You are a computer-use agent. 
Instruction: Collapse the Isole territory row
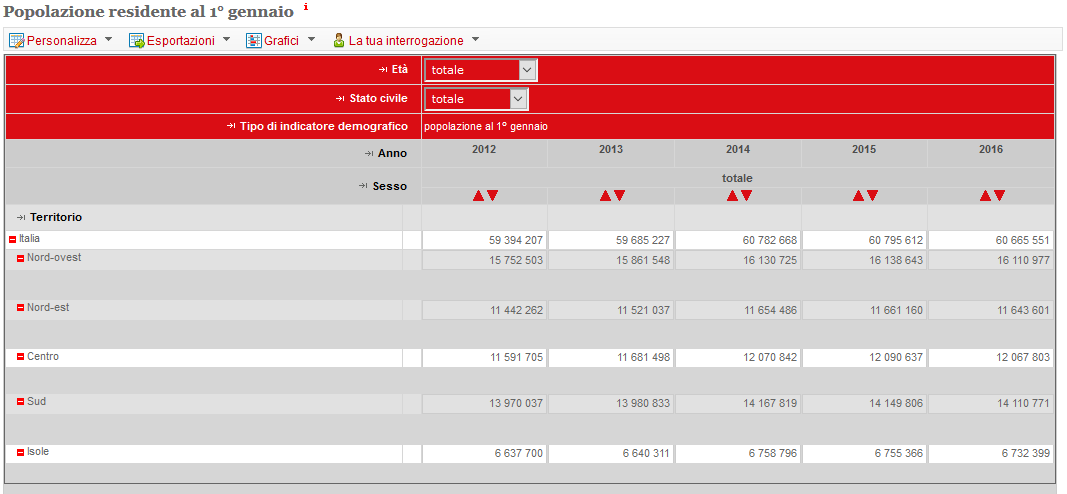20,453
